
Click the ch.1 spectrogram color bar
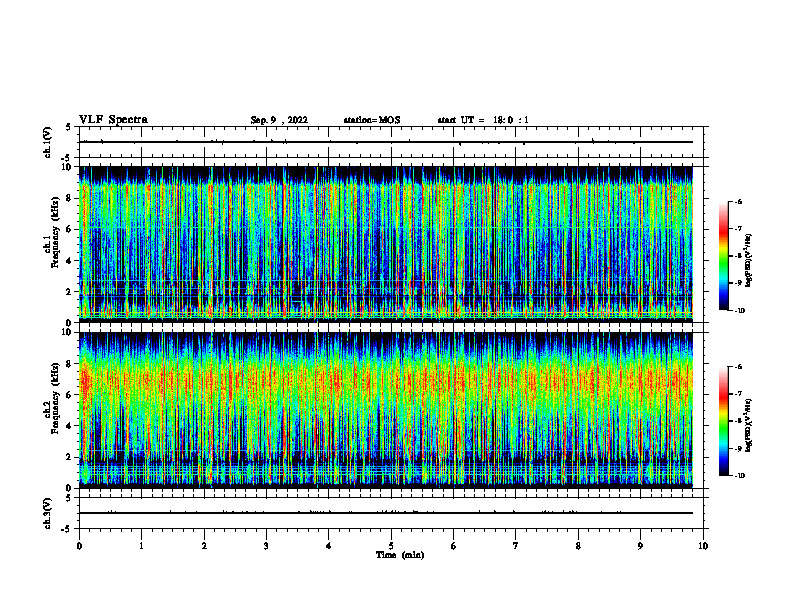click(724, 256)
